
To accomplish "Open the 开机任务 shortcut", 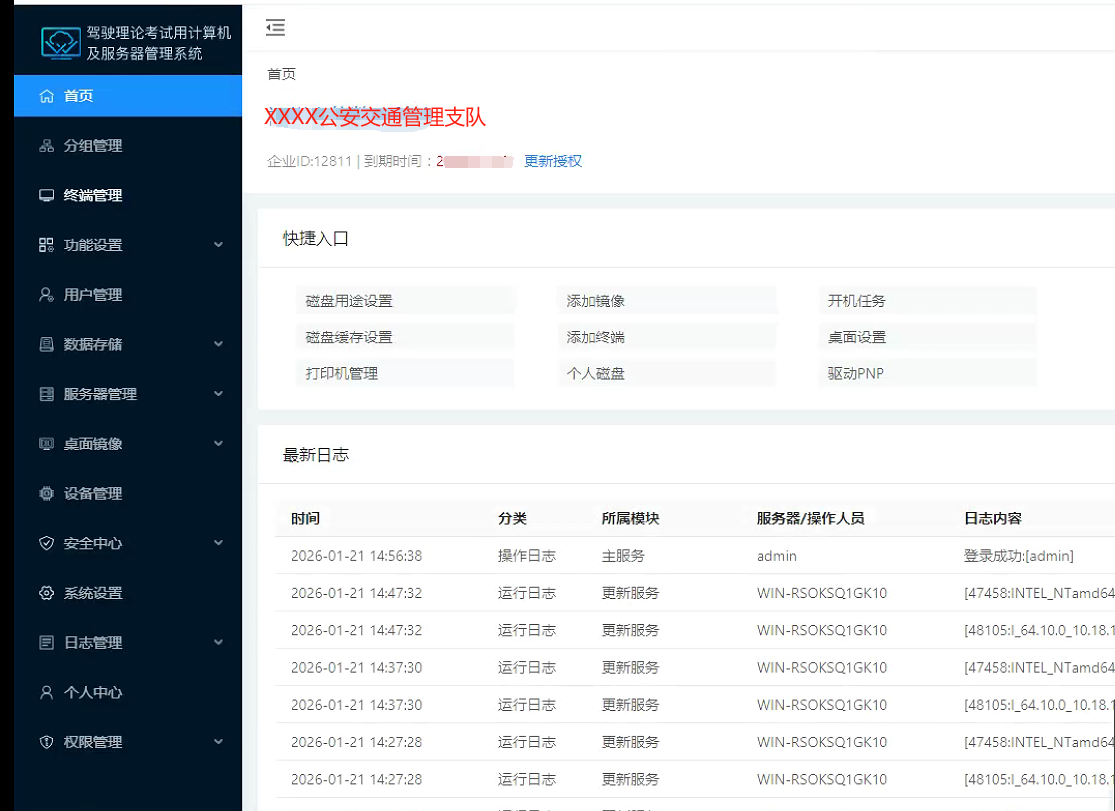I will (x=927, y=301).
